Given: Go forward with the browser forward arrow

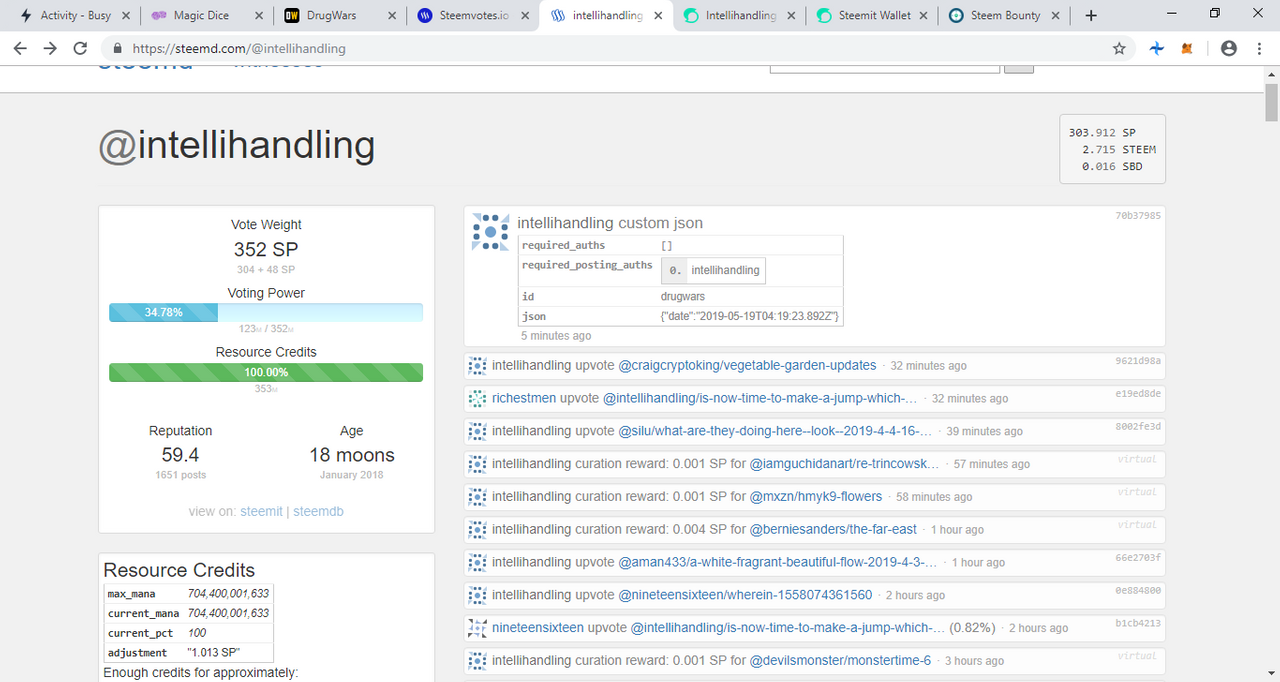Looking at the screenshot, I should pos(50,48).
